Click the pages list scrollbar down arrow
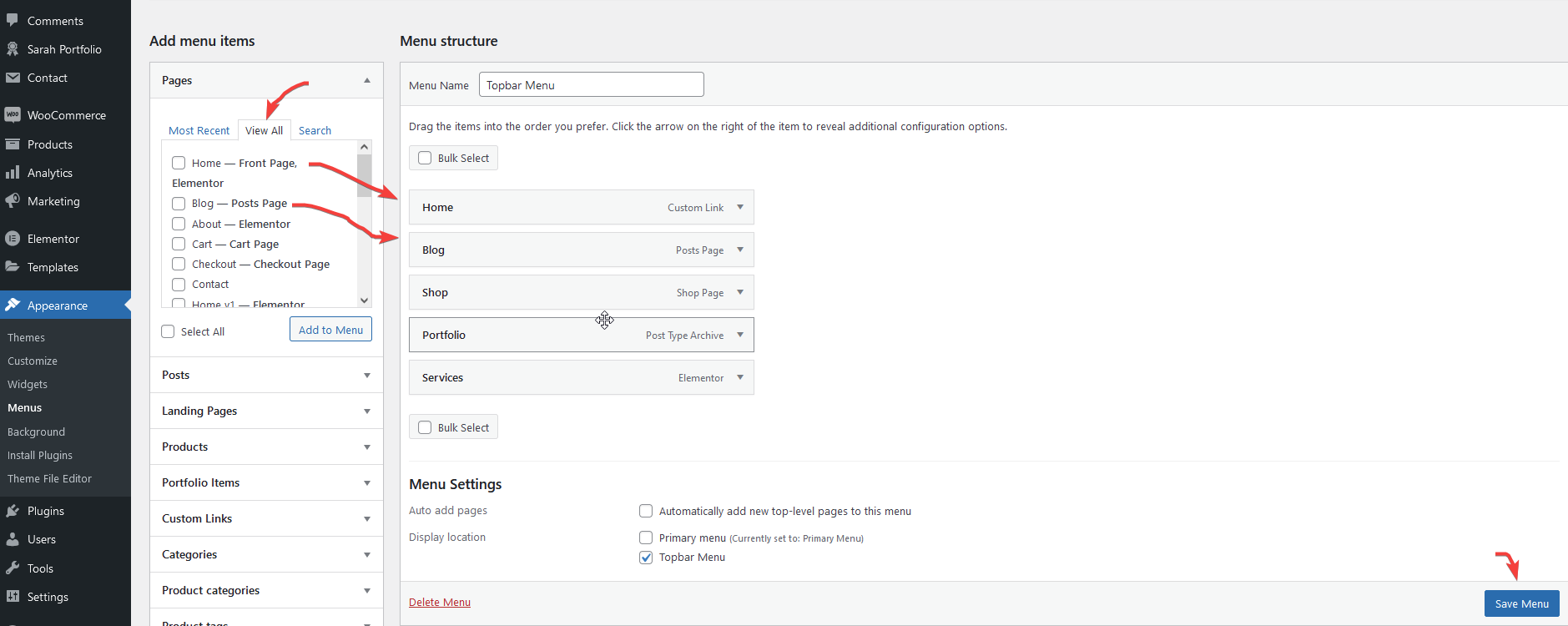This screenshot has height=626, width=1568. point(364,300)
